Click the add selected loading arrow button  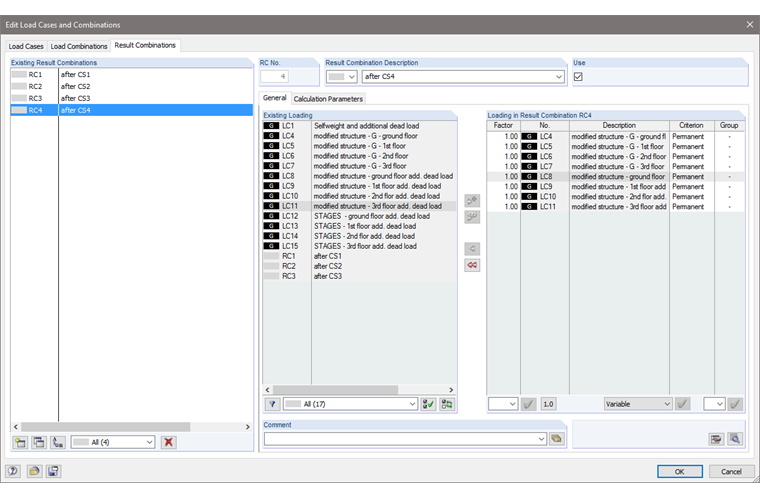click(x=472, y=201)
